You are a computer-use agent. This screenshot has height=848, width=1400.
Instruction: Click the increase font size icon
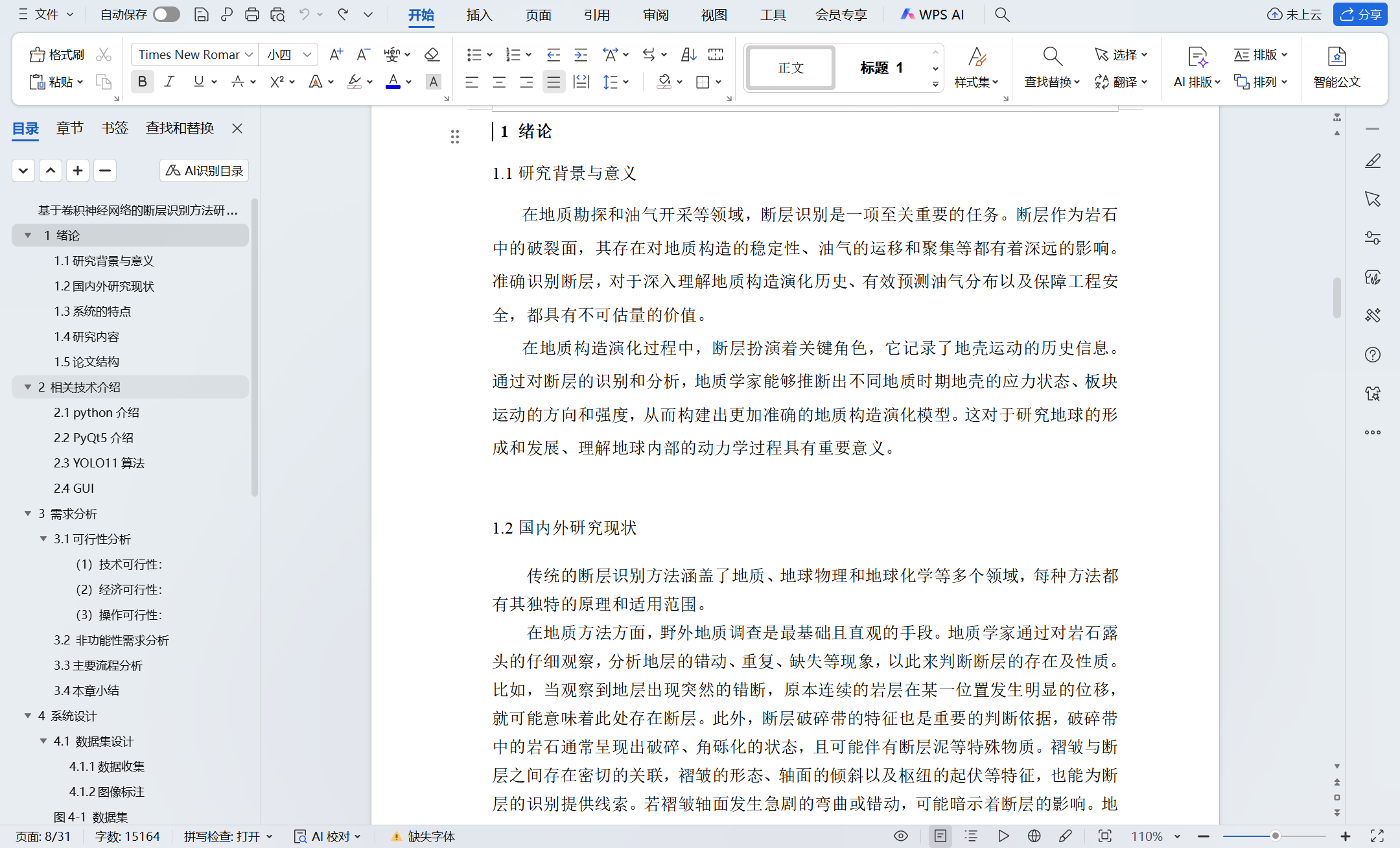tap(336, 55)
